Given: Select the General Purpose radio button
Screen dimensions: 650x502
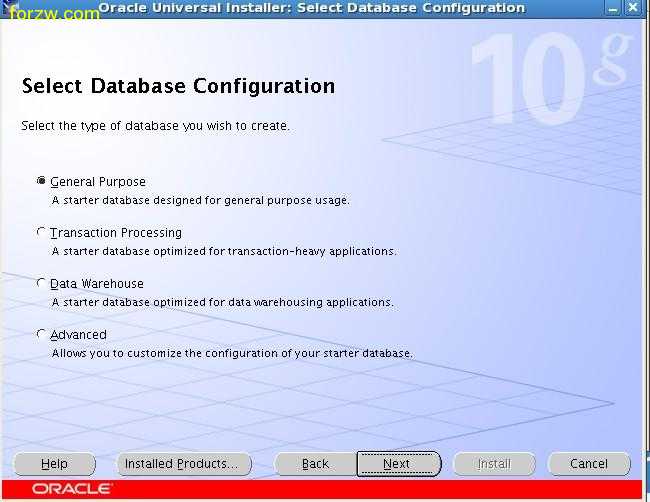Looking at the screenshot, I should pyautogui.click(x=41, y=181).
